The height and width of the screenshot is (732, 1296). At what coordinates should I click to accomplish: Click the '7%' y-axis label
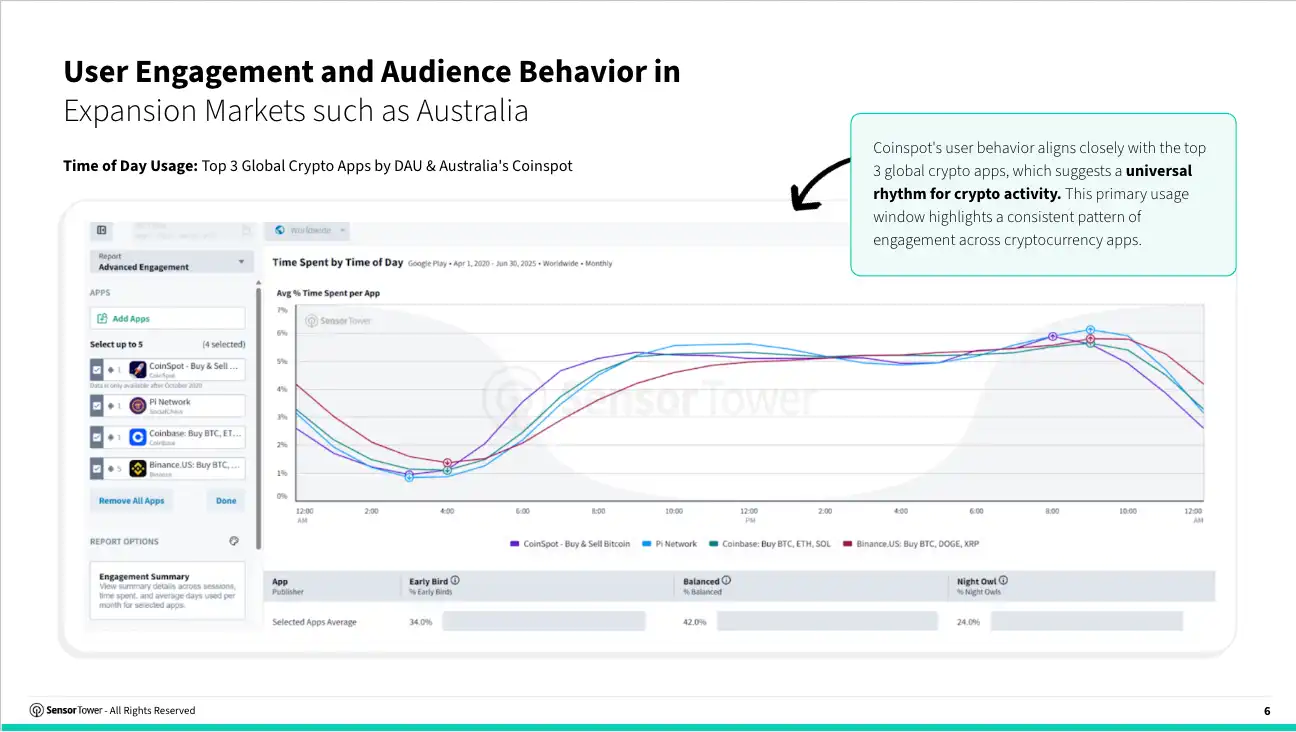(282, 310)
